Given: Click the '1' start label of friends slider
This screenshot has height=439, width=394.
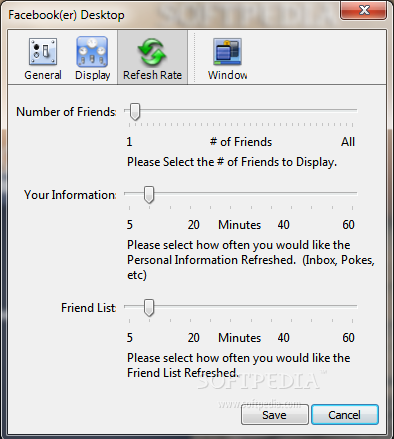Looking at the screenshot, I should [x=129, y=142].
